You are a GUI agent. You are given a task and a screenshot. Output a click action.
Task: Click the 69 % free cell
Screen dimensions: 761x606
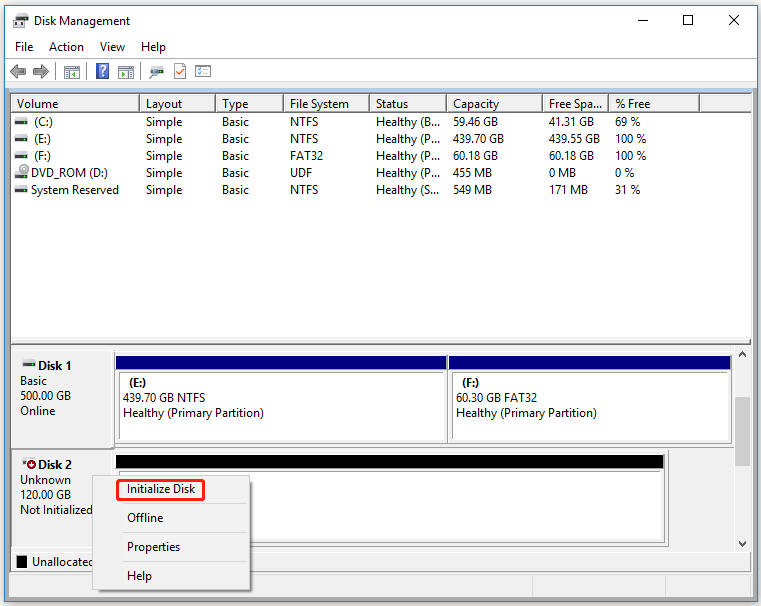pyautogui.click(x=628, y=122)
